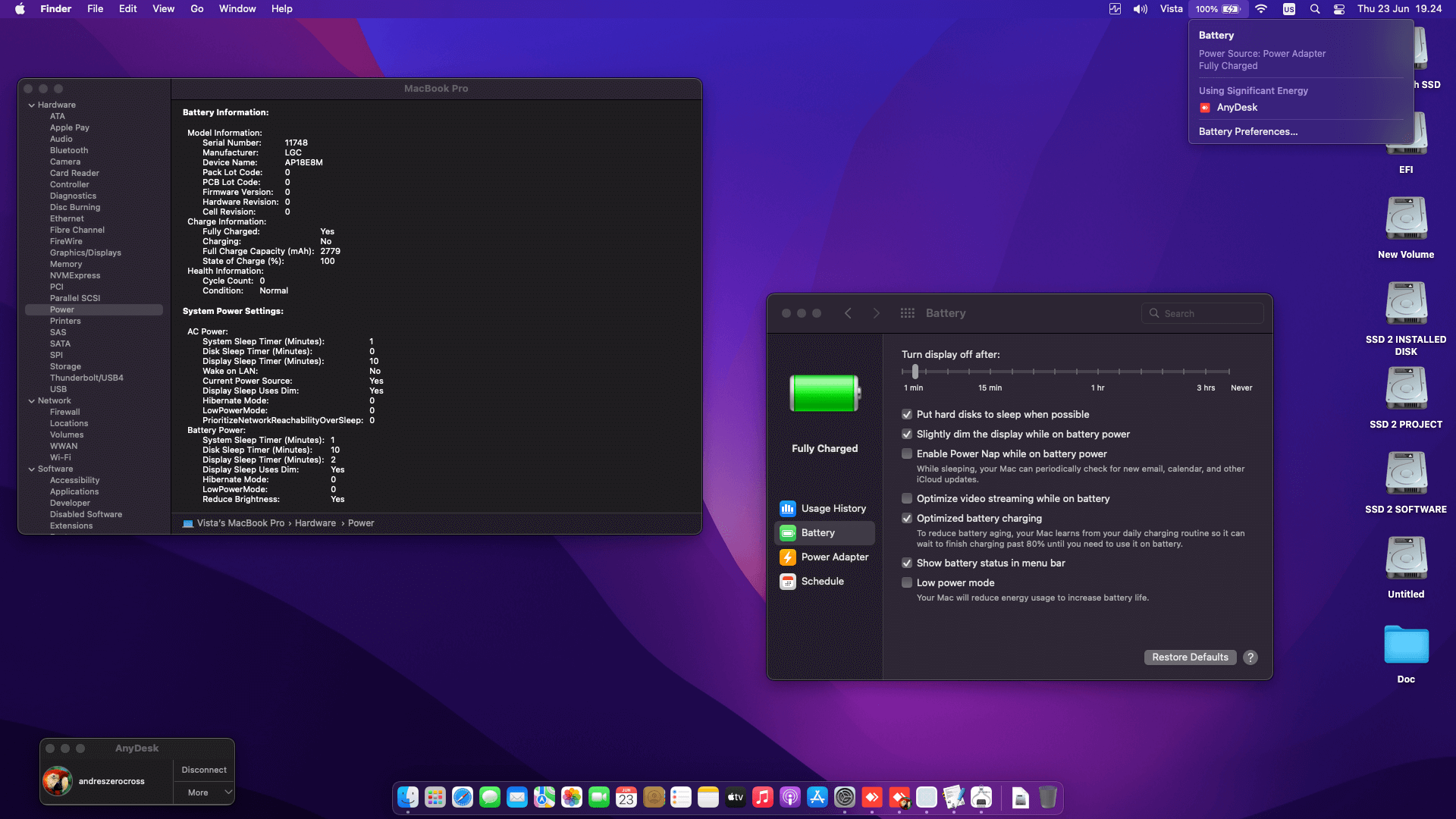Click the battery 100% menu bar item
Screen dimensions: 1456x819
1218,9
